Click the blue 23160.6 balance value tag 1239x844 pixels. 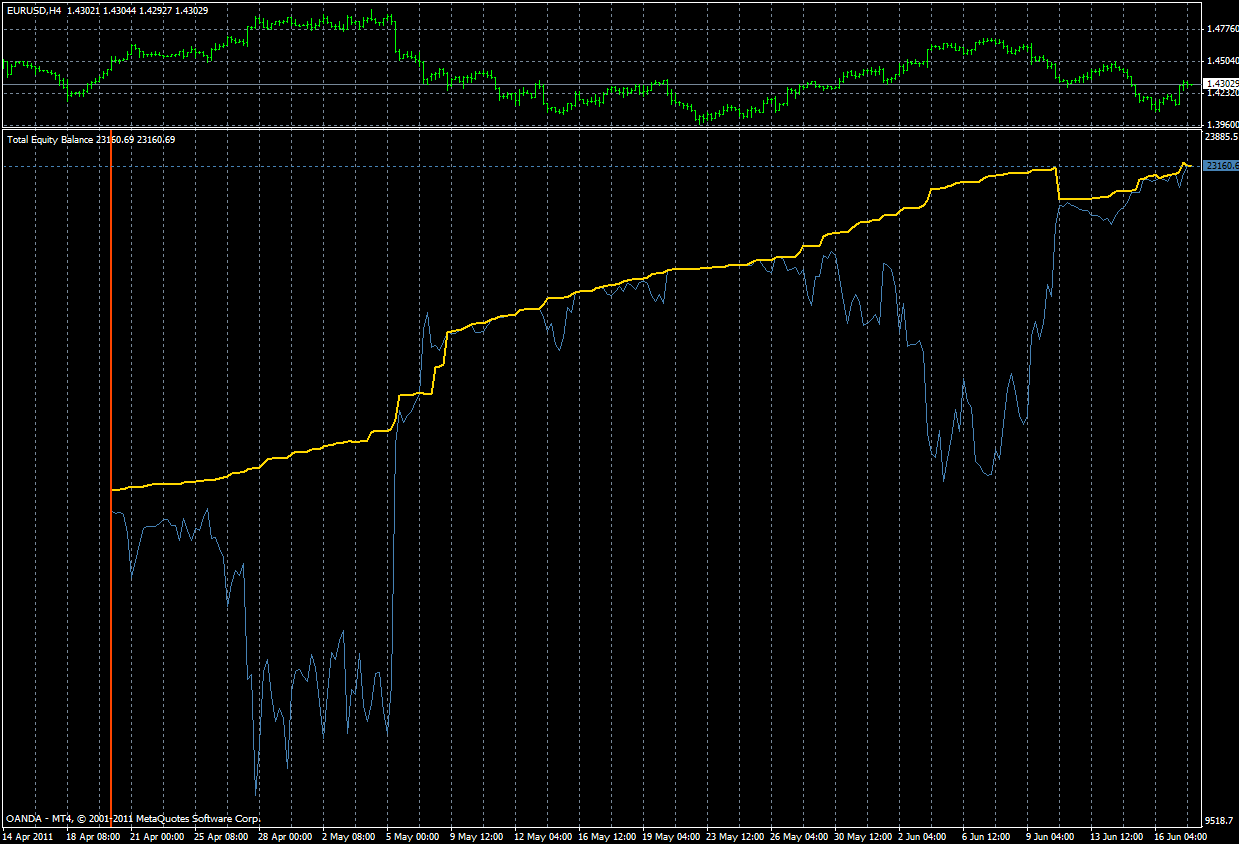[1220, 166]
